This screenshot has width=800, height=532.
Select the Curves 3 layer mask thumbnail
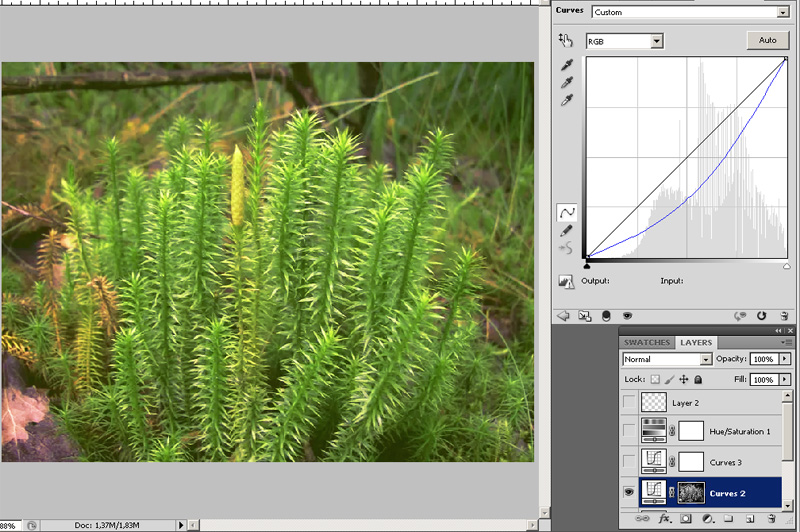coord(691,461)
